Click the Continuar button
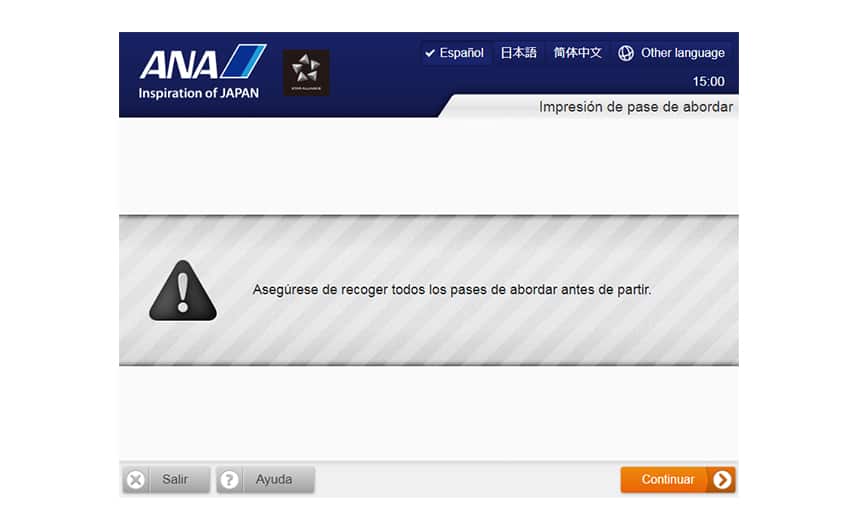 pos(678,480)
